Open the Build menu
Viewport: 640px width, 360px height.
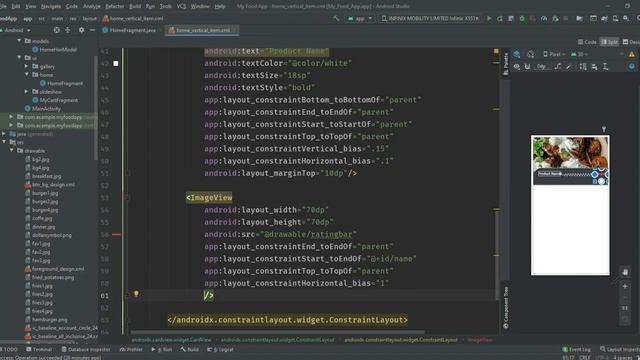135,6
